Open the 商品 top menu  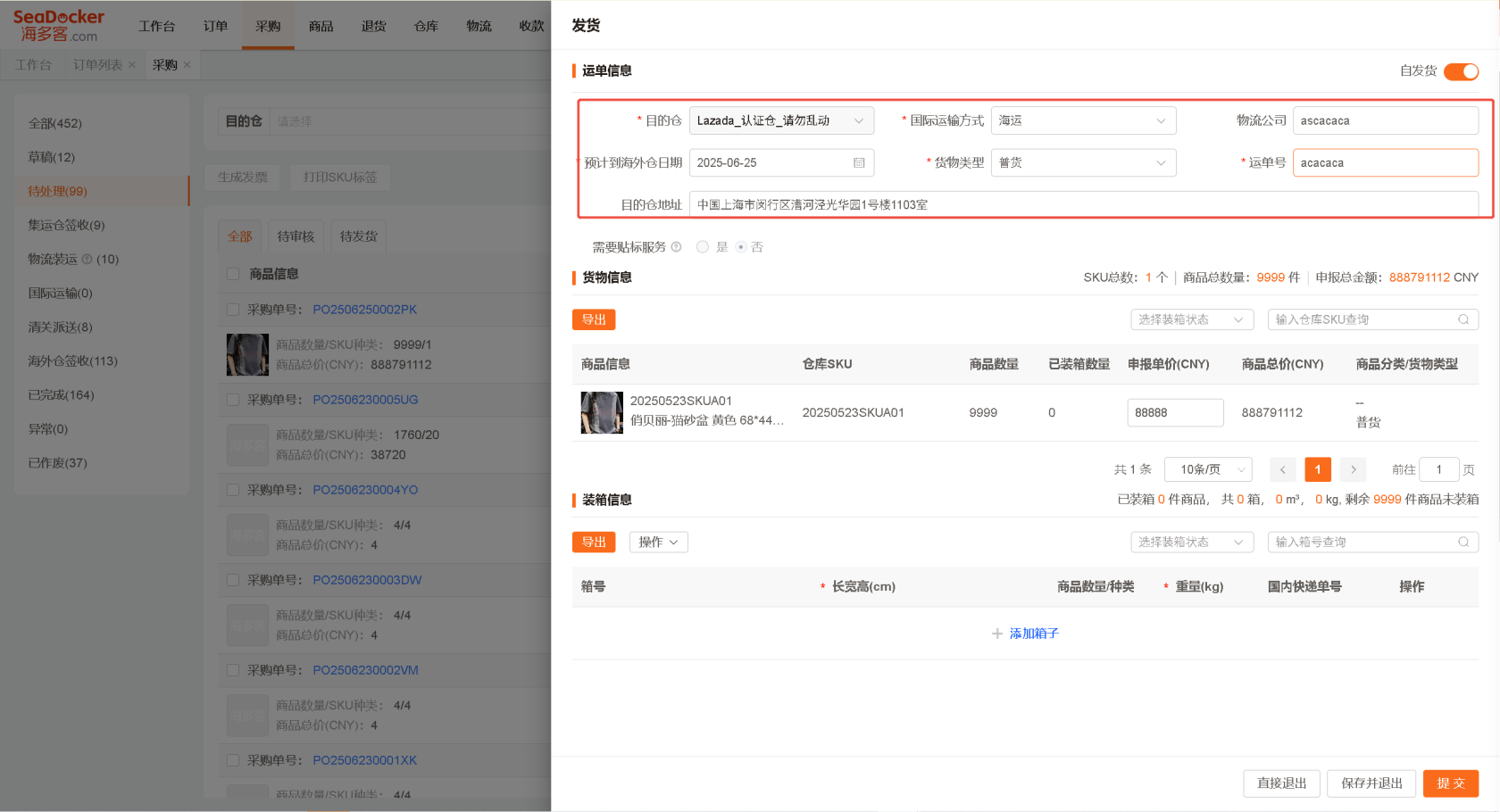[x=321, y=26]
